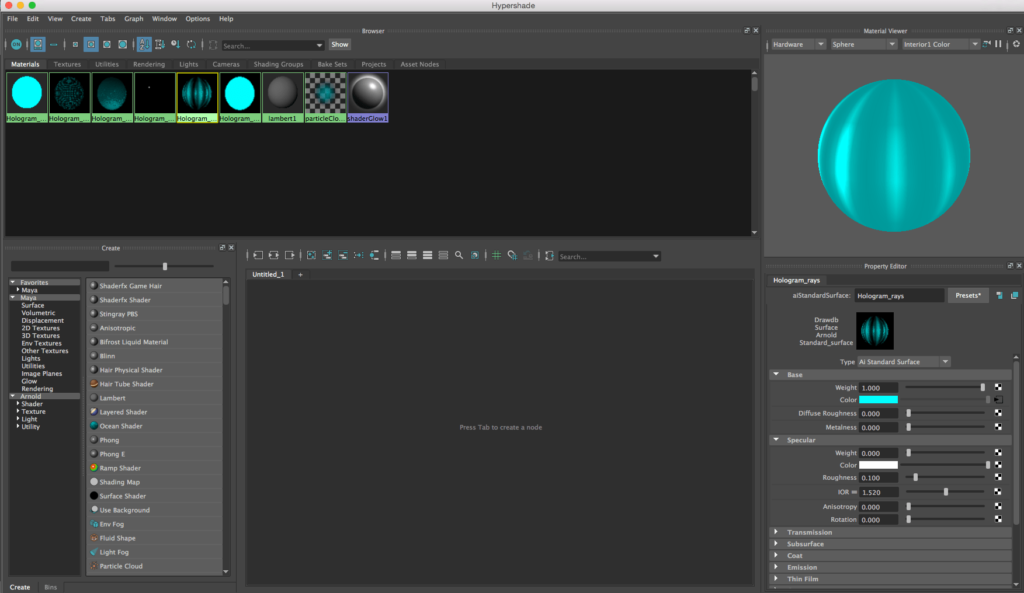Toggle the graph editor grid icon

pos(496,255)
